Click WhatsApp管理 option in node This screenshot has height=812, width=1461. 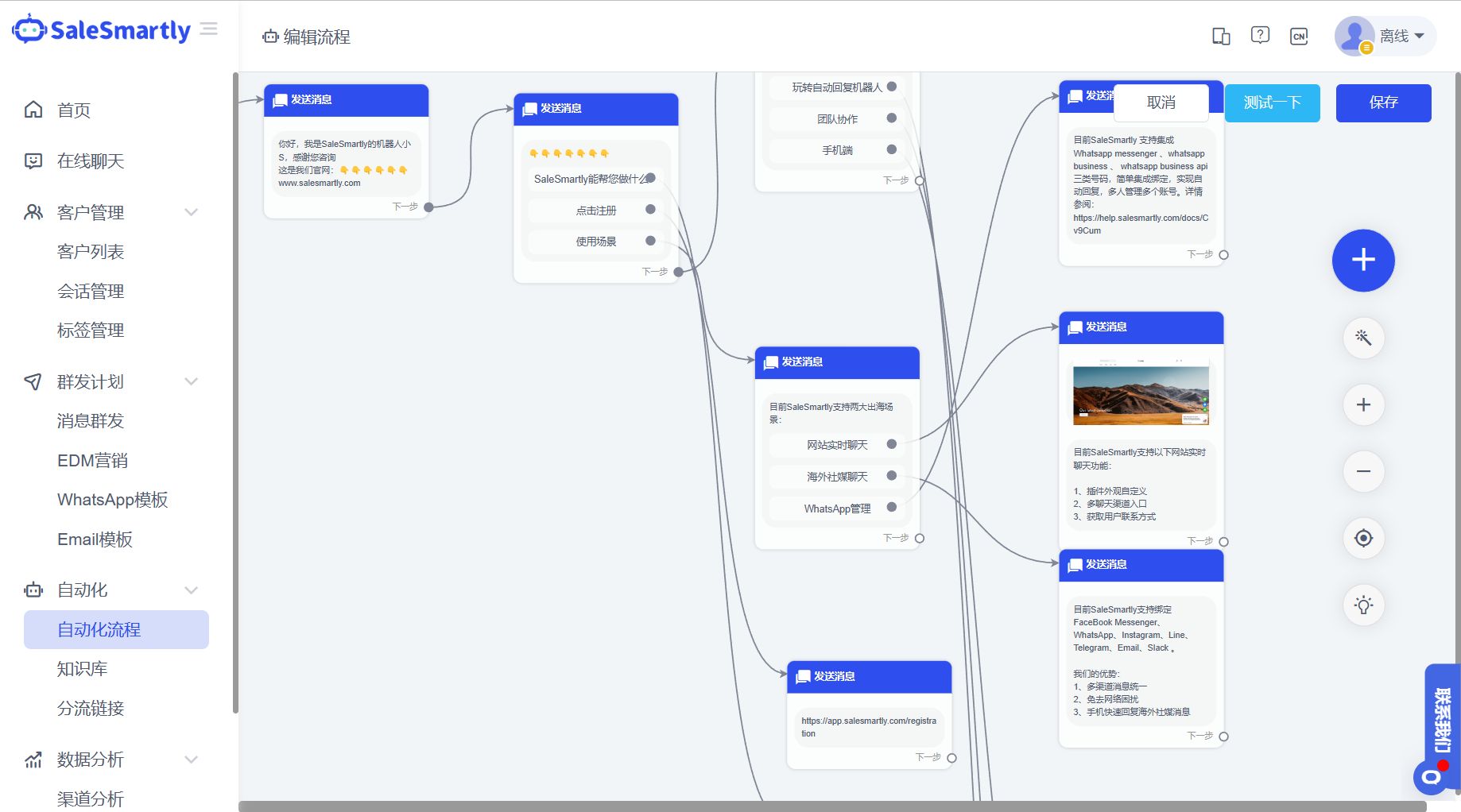836,508
